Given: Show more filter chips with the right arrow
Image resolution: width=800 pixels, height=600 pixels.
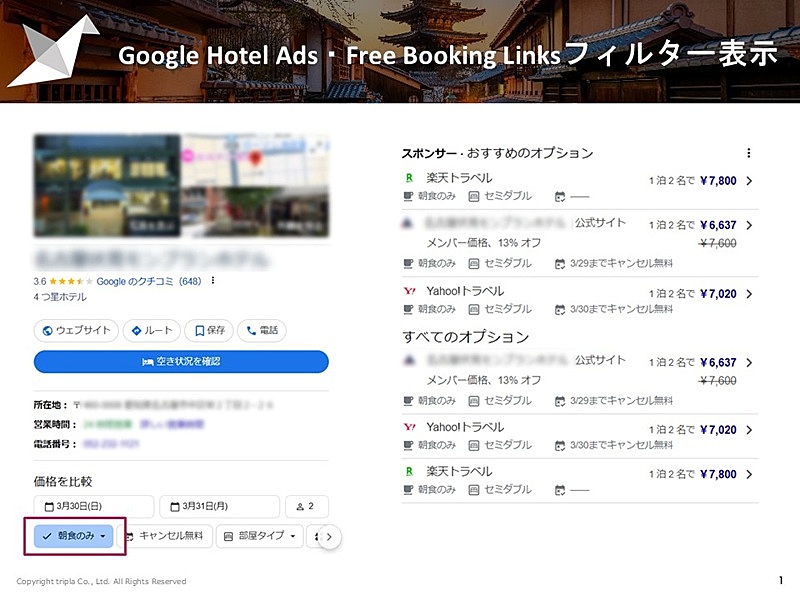Looking at the screenshot, I should click(329, 537).
